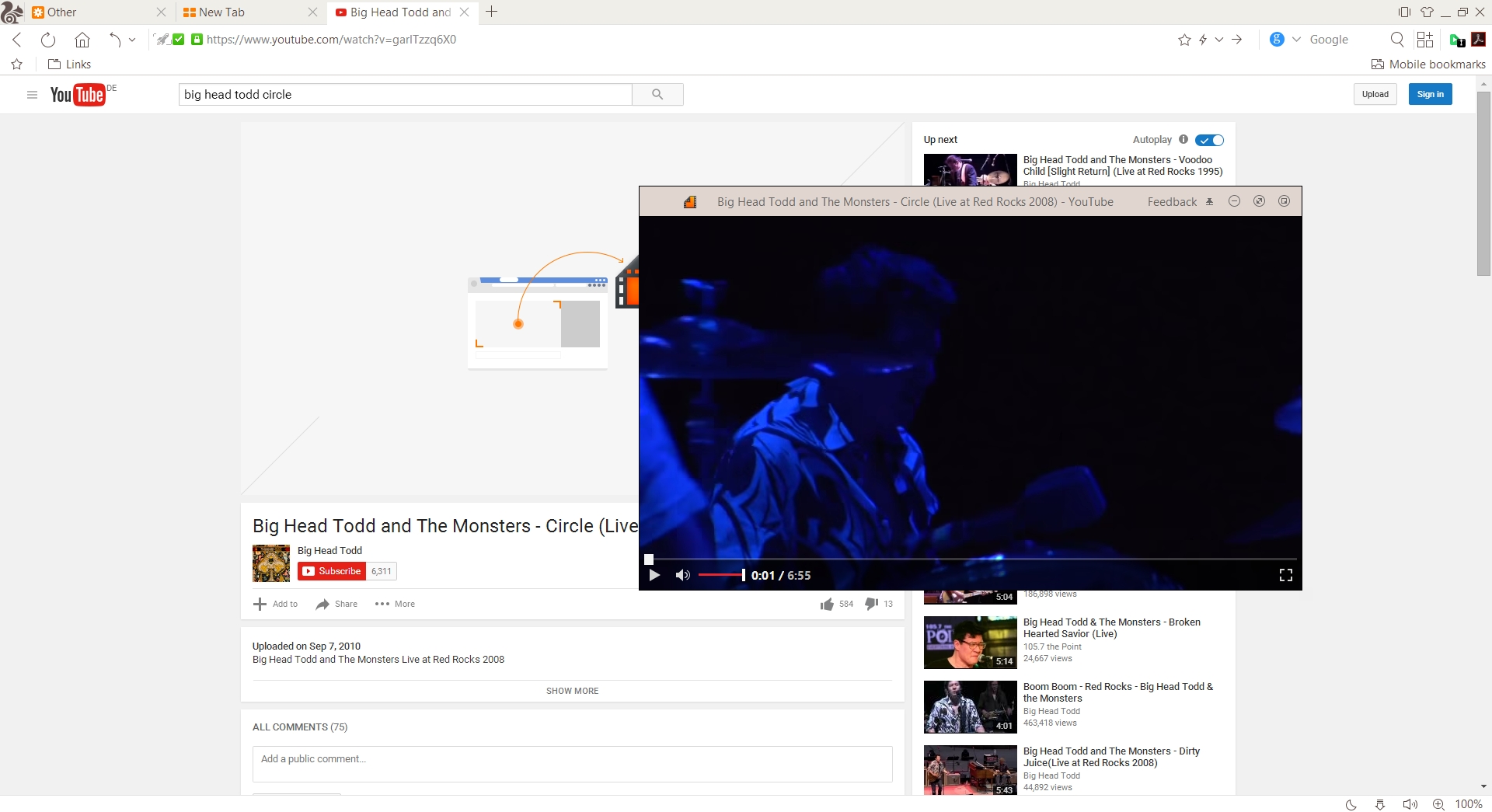
Task: Expand the undo closed tabs list
Action: (132, 40)
